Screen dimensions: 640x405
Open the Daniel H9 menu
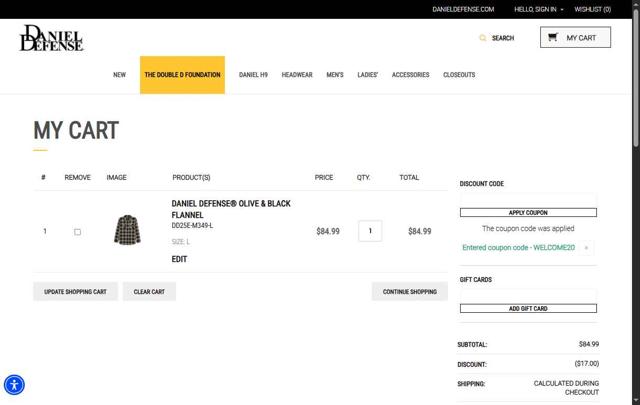pos(253,75)
